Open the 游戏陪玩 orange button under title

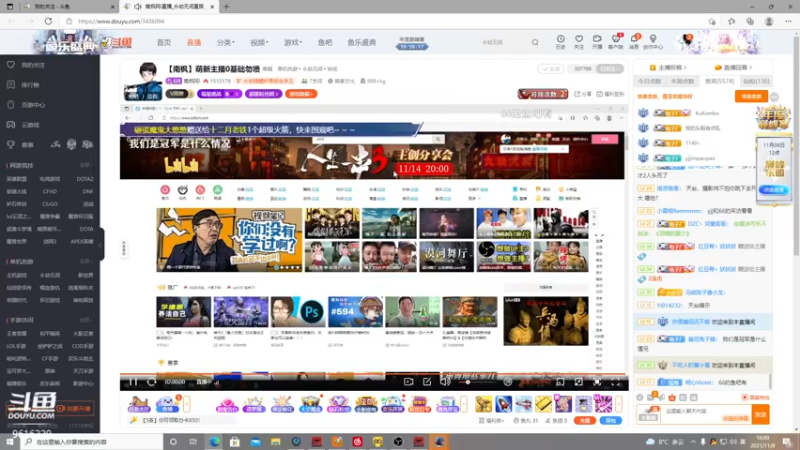tap(302, 94)
